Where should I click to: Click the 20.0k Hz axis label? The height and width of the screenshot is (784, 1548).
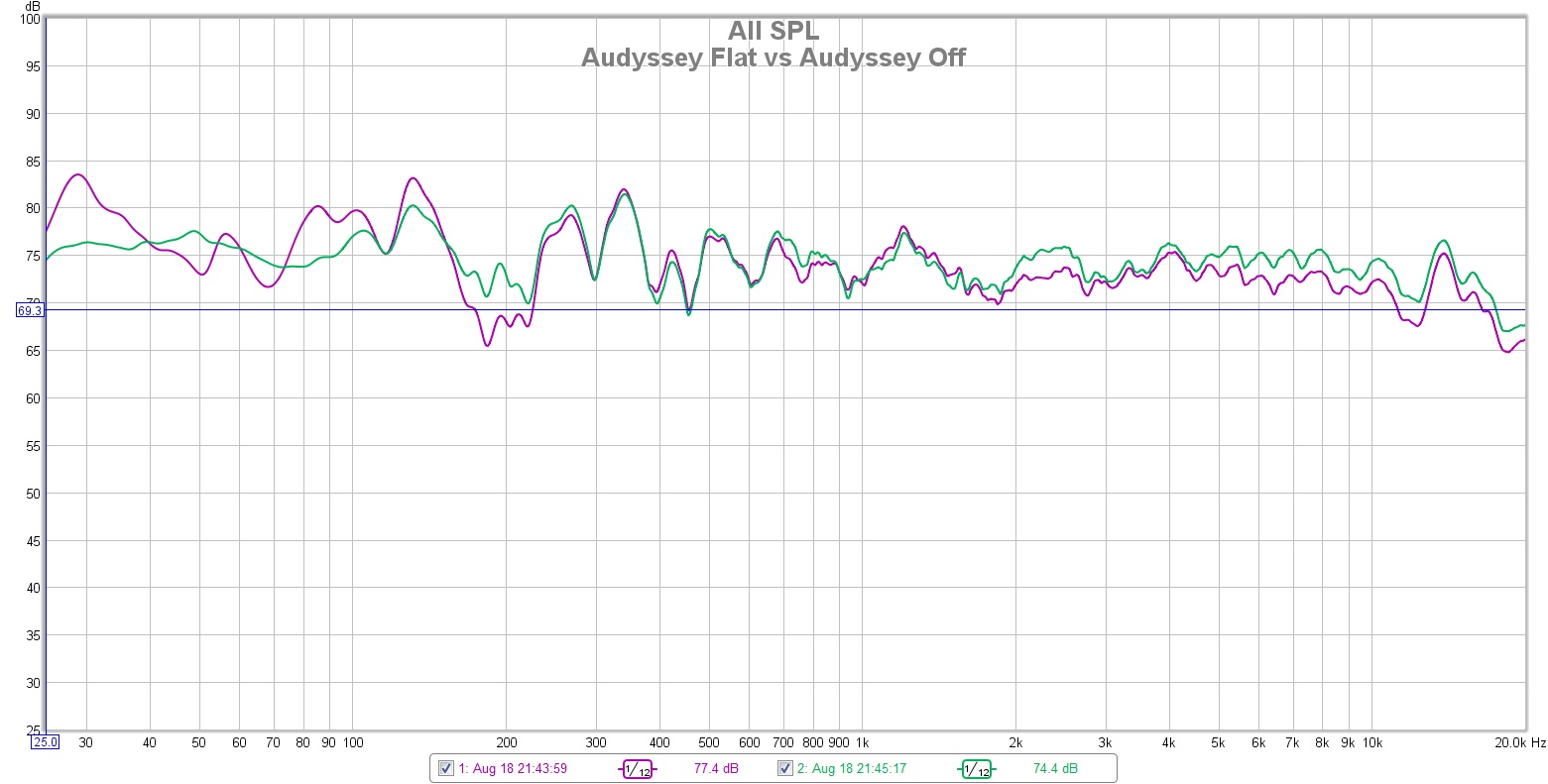[x=1520, y=742]
